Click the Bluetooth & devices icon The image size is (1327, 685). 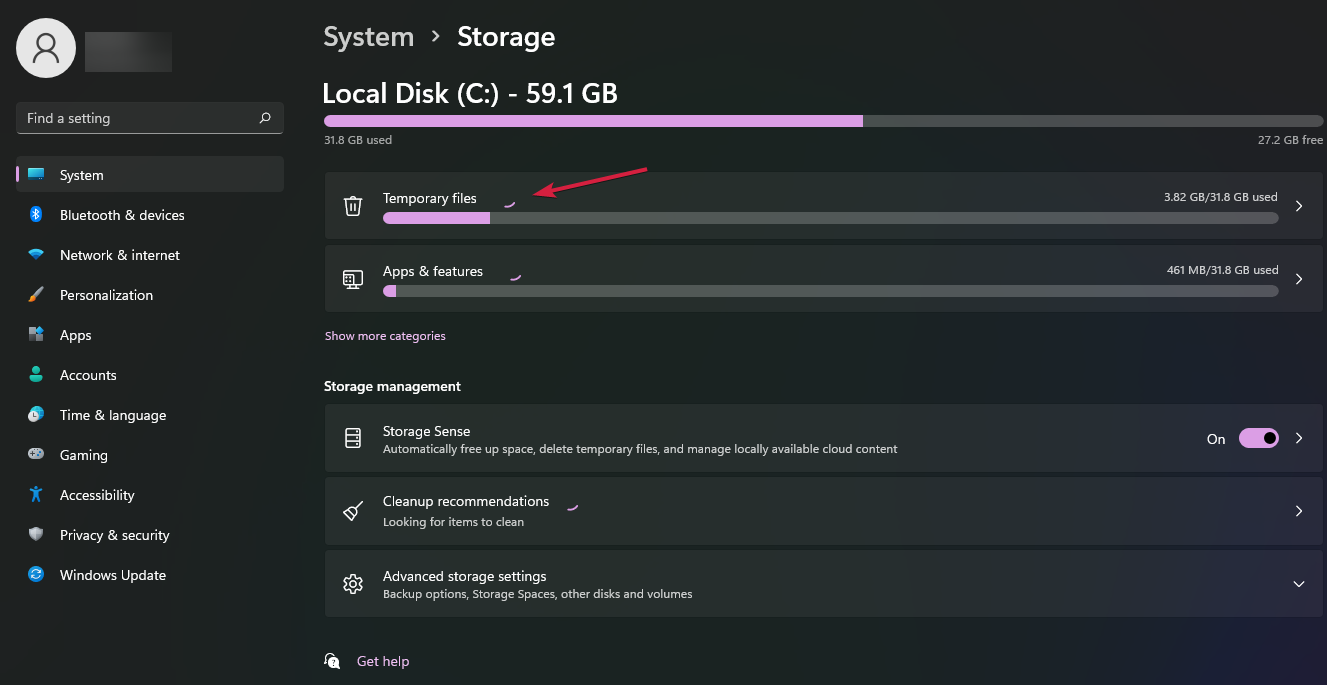pos(36,215)
